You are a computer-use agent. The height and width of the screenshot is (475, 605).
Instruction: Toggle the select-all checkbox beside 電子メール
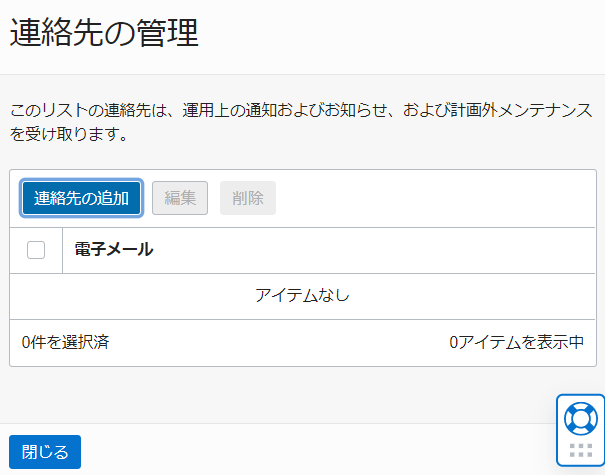36,250
